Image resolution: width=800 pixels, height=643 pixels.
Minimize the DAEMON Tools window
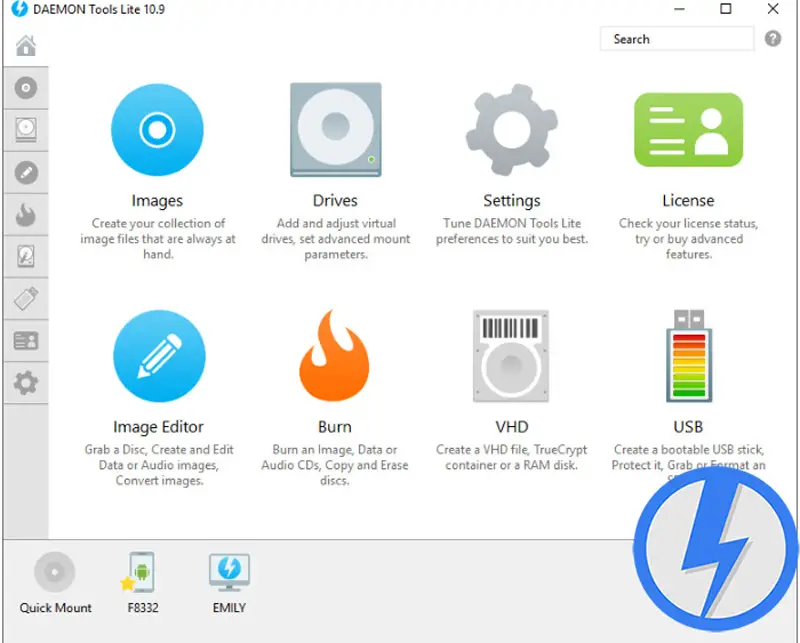click(x=679, y=9)
